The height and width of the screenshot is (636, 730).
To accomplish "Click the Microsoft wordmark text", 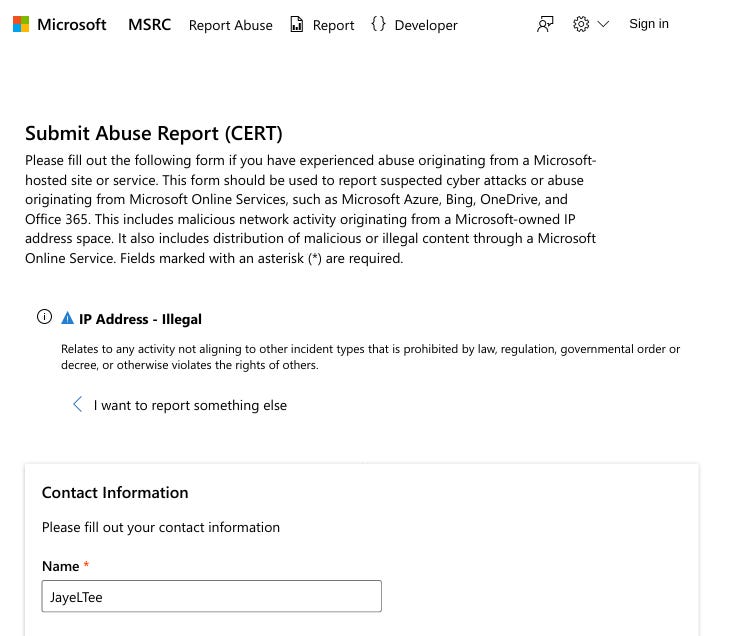I will click(x=72, y=25).
